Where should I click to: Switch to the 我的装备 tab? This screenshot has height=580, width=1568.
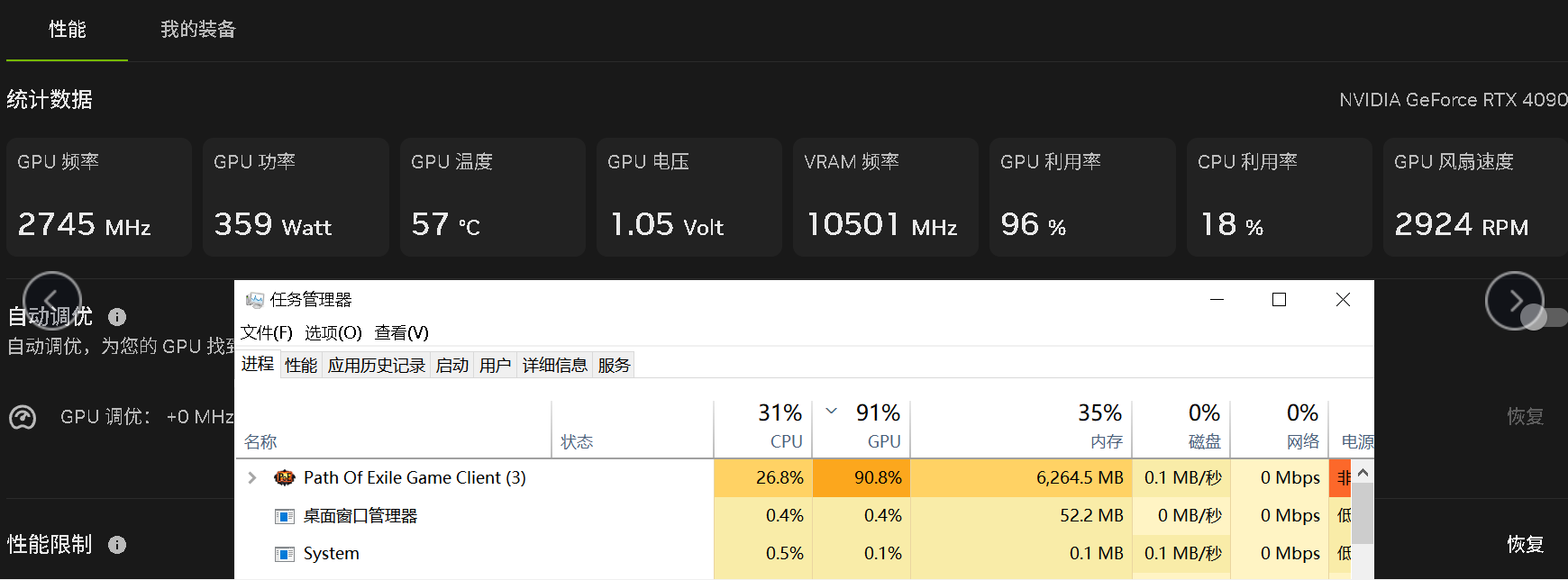pyautogui.click(x=198, y=30)
